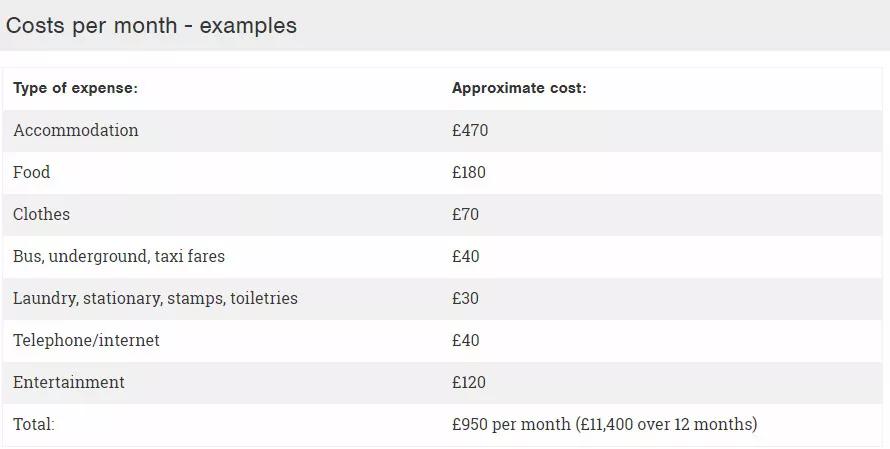Select the Food expense label
Image resolution: width=890 pixels, height=449 pixels.
[x=31, y=172]
